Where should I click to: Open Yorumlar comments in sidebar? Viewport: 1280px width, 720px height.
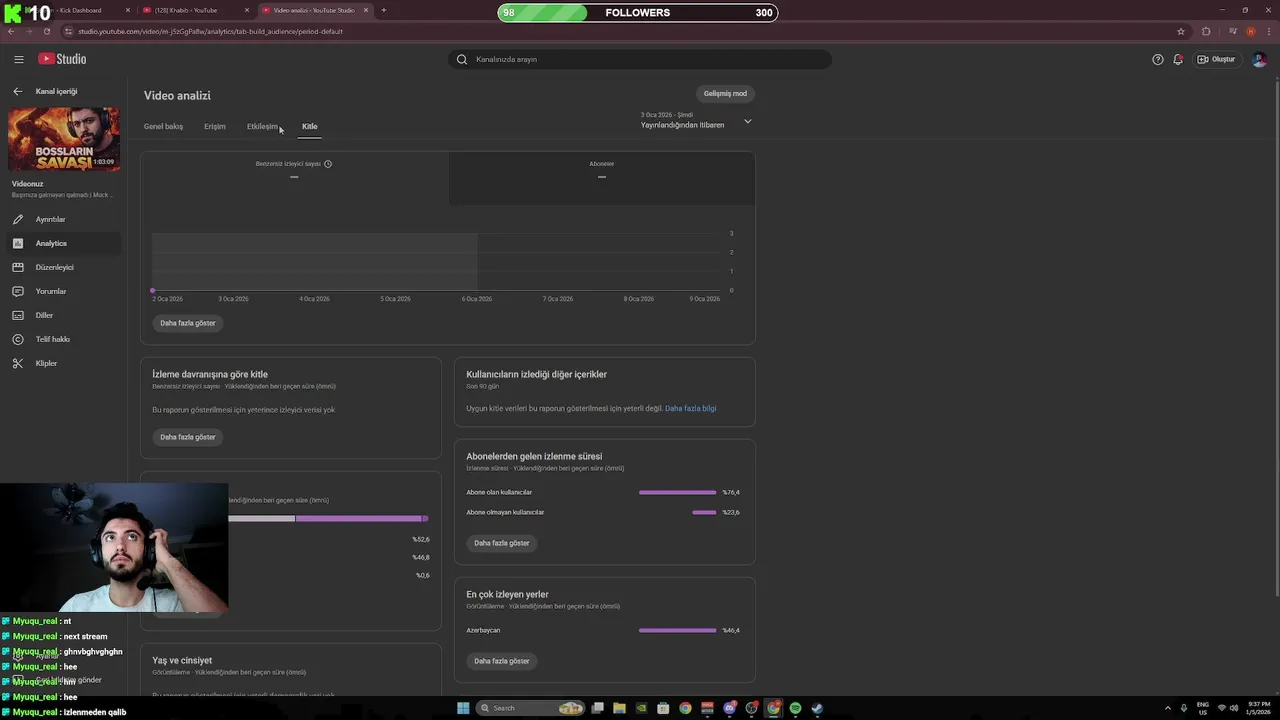click(62, 291)
